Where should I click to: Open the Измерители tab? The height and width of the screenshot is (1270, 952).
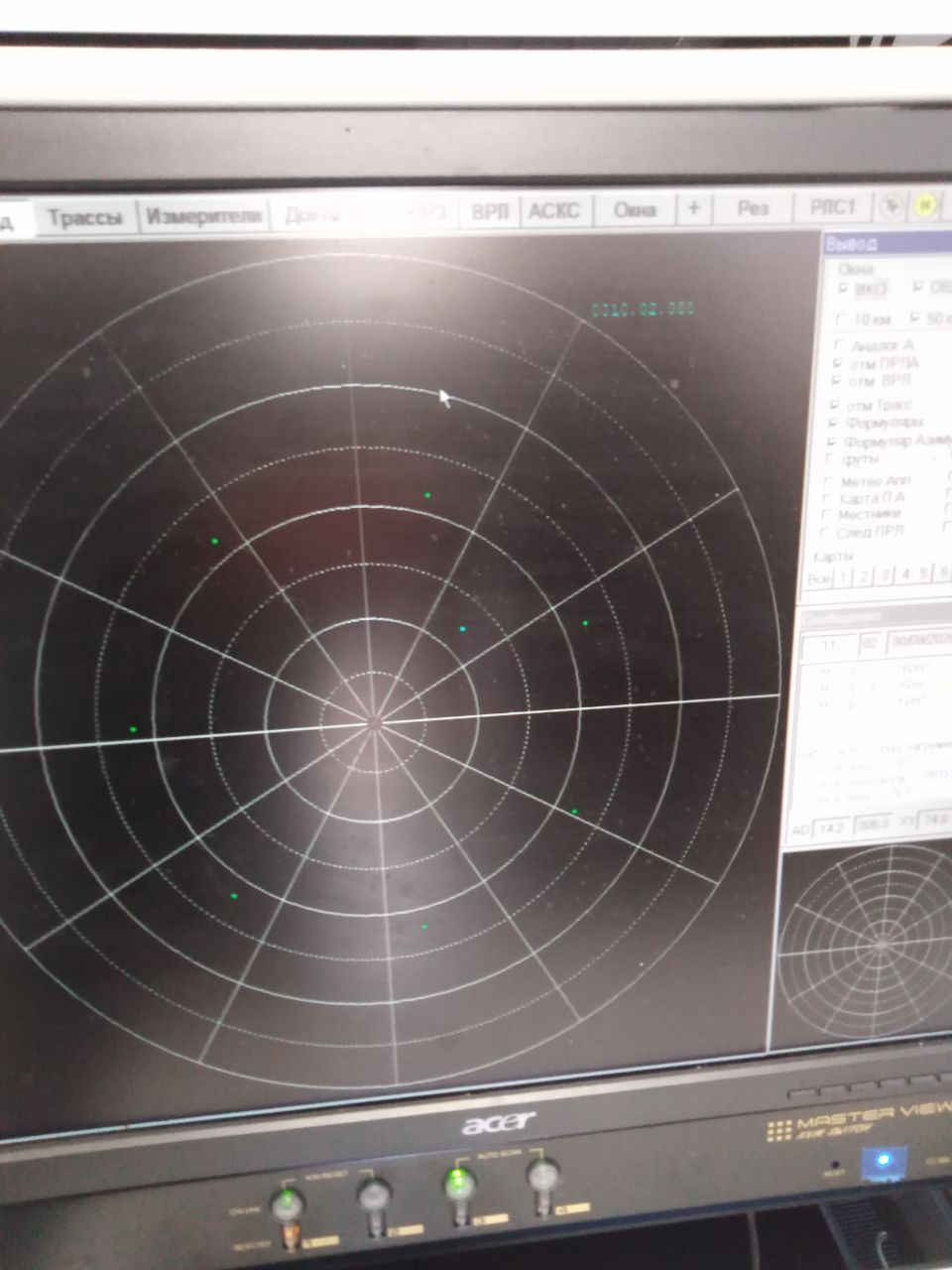tap(203, 215)
